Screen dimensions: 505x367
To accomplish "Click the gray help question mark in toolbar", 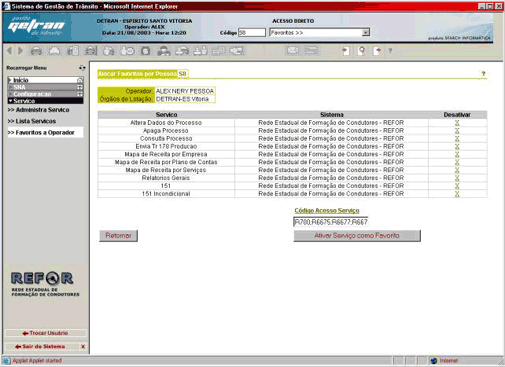I will point(390,51).
